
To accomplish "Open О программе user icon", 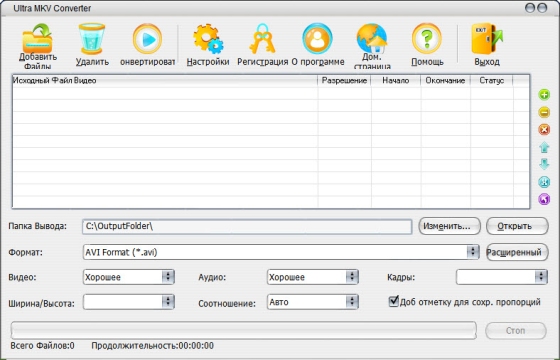I will tap(317, 39).
